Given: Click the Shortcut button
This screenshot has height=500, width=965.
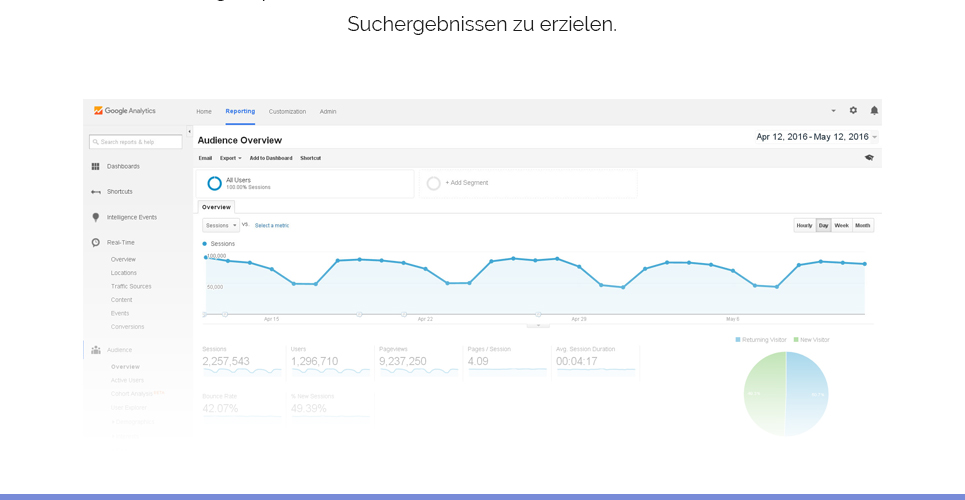Looking at the screenshot, I should point(310,158).
